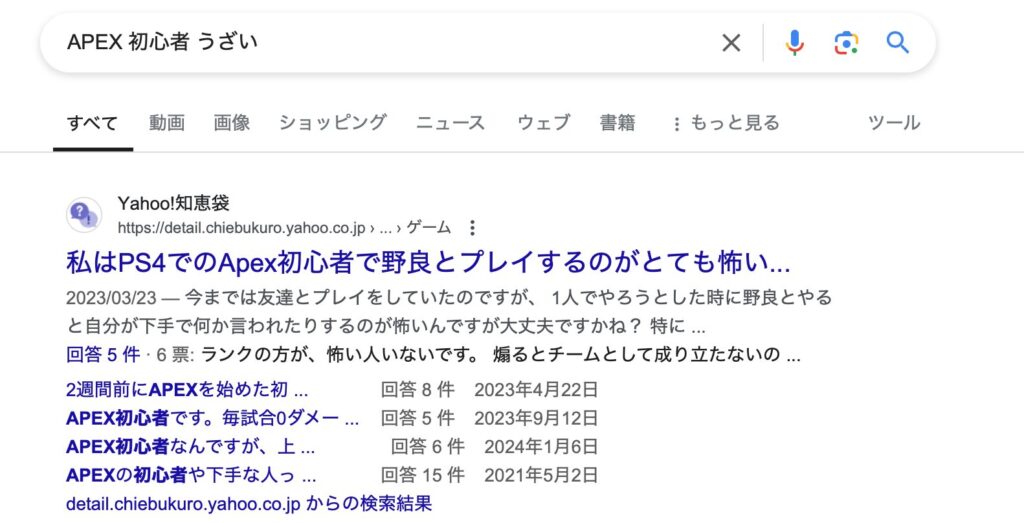Open the ツール options

[893, 123]
